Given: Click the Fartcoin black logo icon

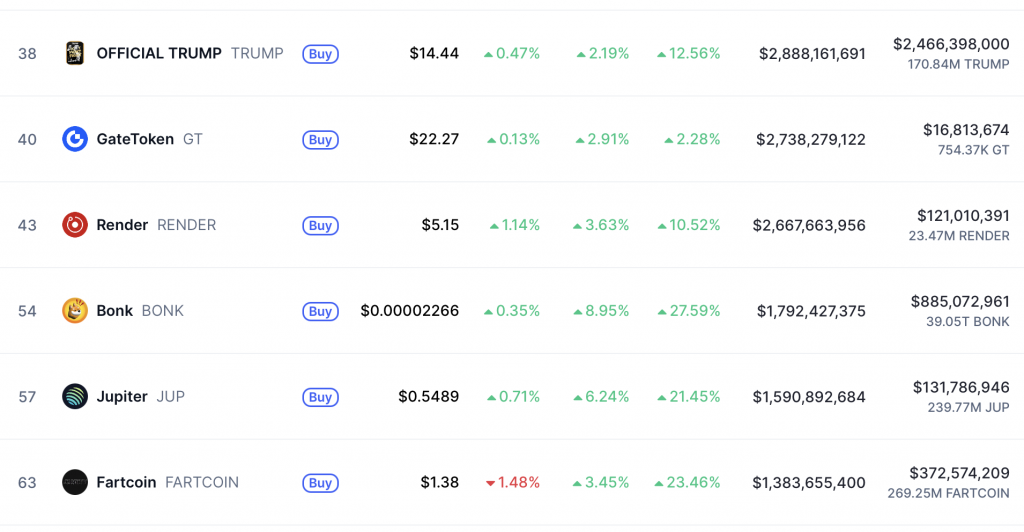Looking at the screenshot, I should tap(74, 482).
